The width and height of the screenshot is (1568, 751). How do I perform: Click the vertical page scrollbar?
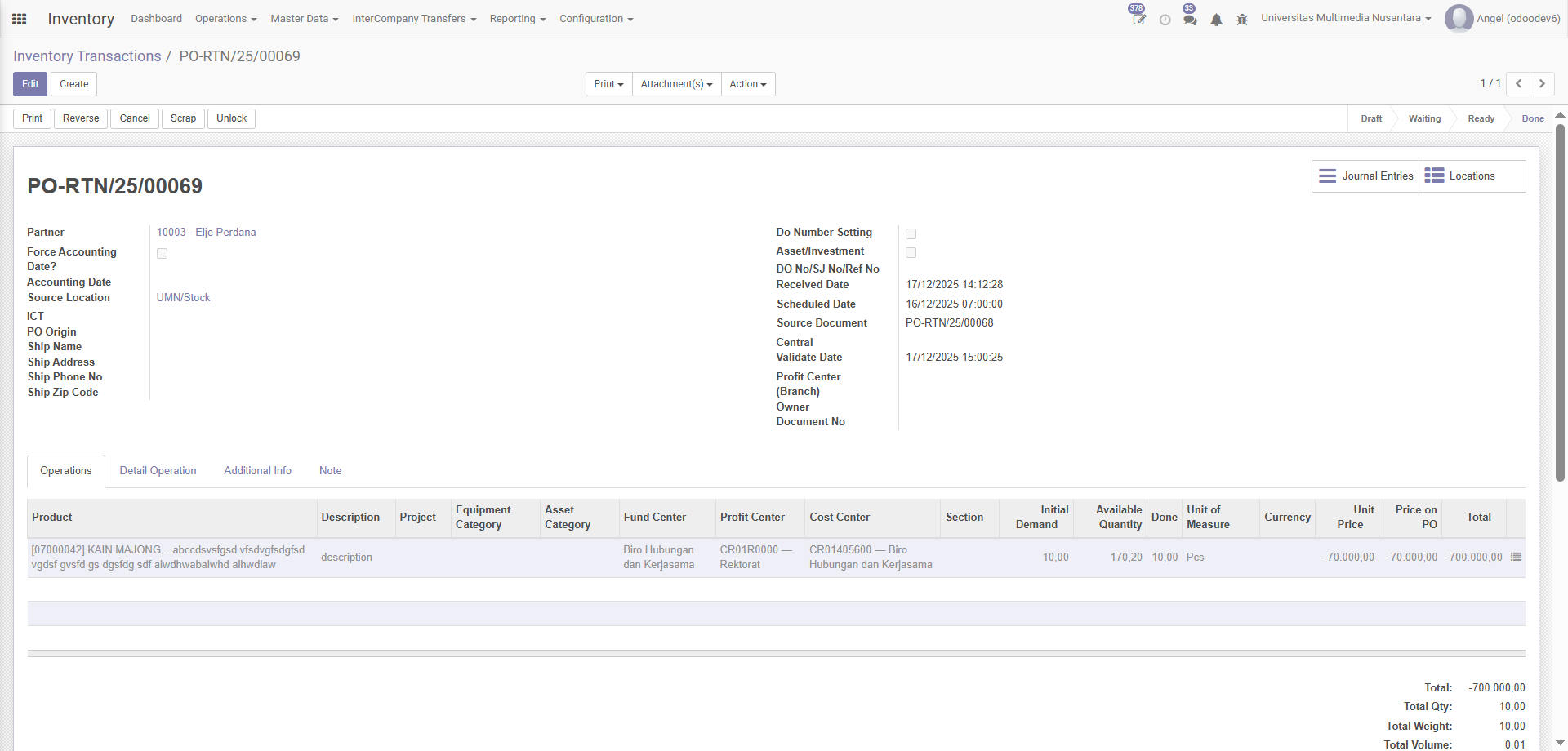[1560, 302]
